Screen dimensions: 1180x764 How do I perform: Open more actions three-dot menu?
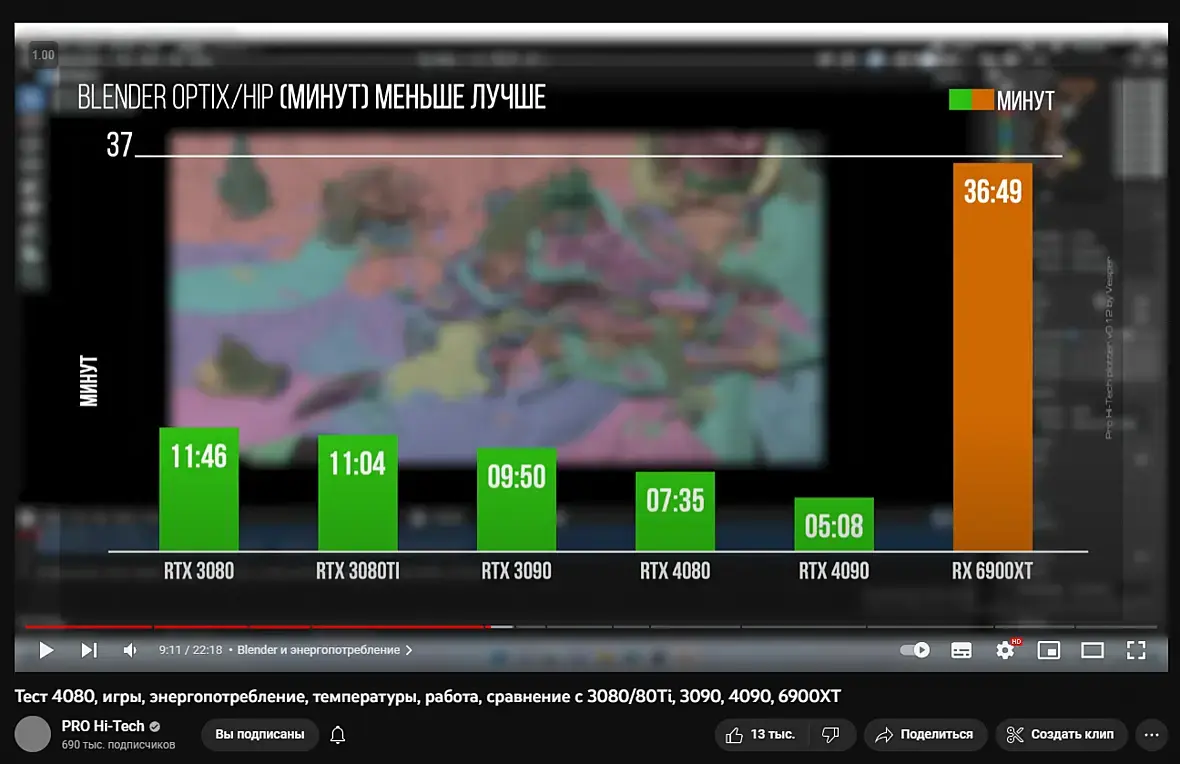(1151, 735)
